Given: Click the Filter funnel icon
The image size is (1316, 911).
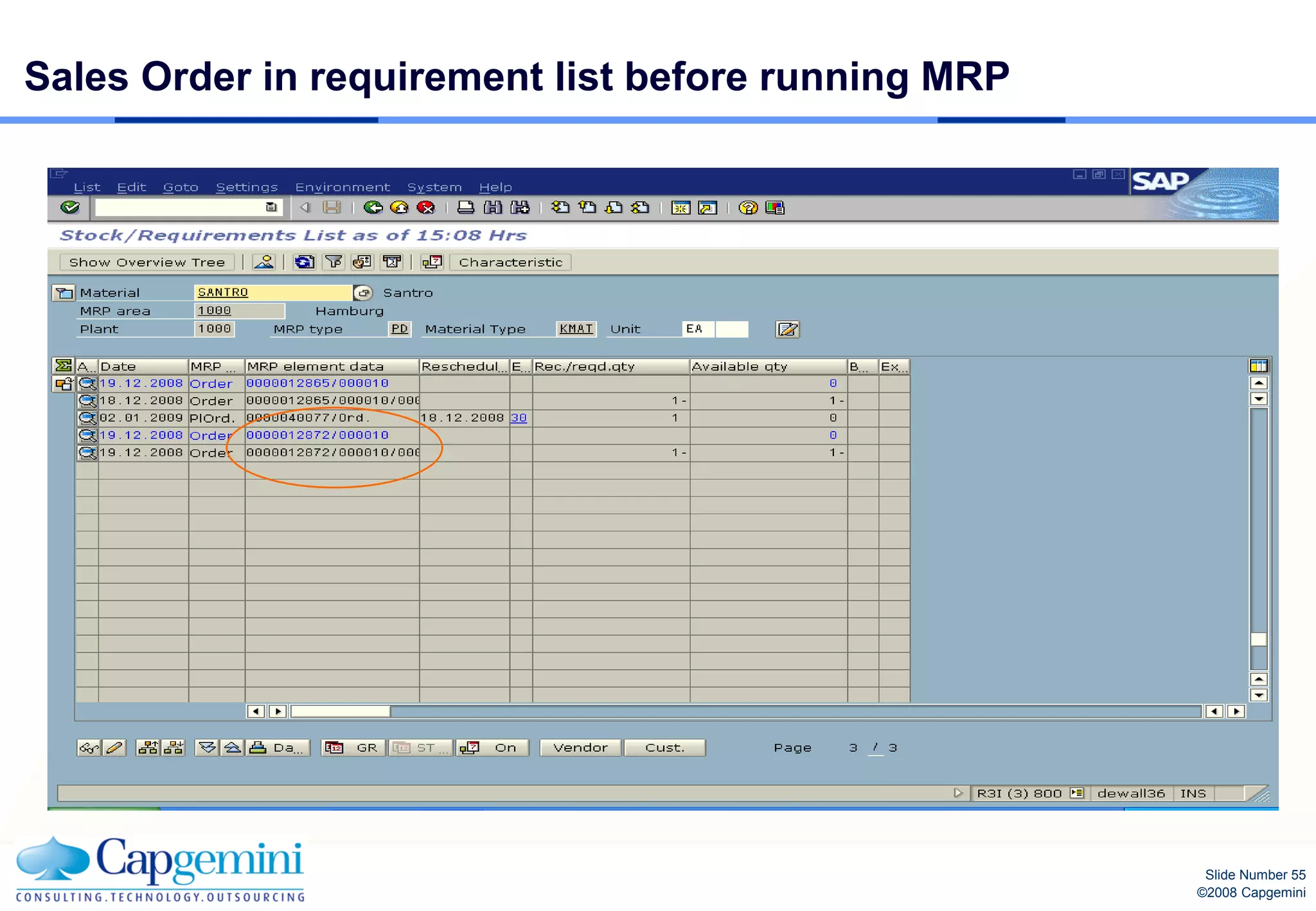Looking at the screenshot, I should click(333, 262).
